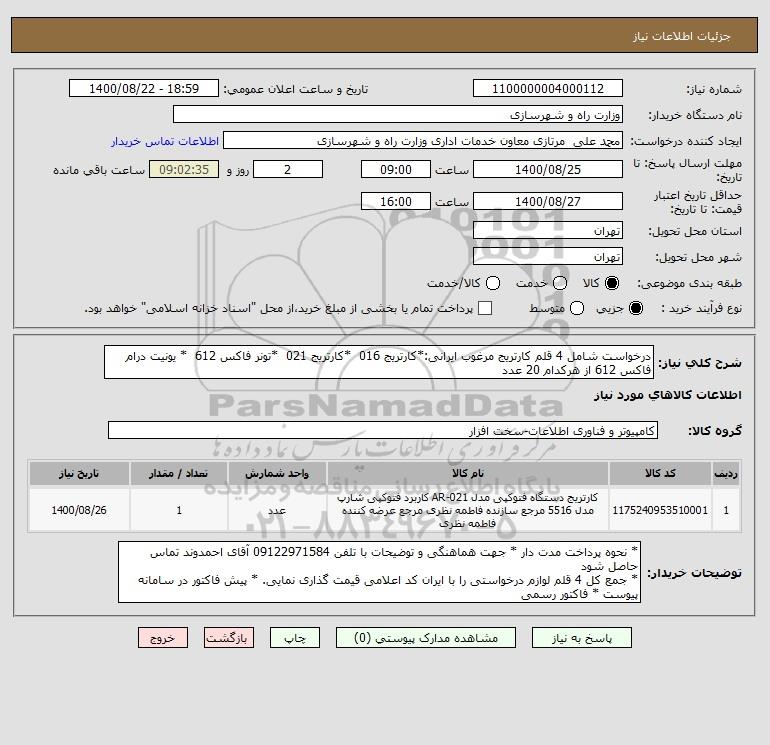The height and width of the screenshot is (745, 770).
Task: Click the validity hour field 16:00
Action: tap(396, 201)
